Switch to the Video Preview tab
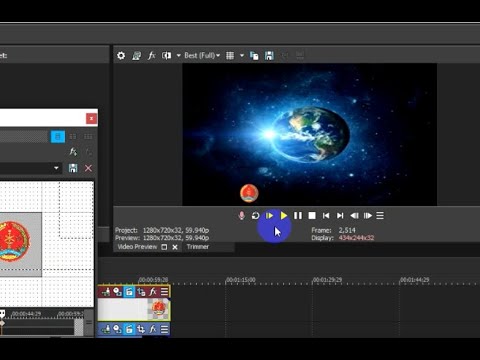This screenshot has height=360, width=480. pos(137,247)
